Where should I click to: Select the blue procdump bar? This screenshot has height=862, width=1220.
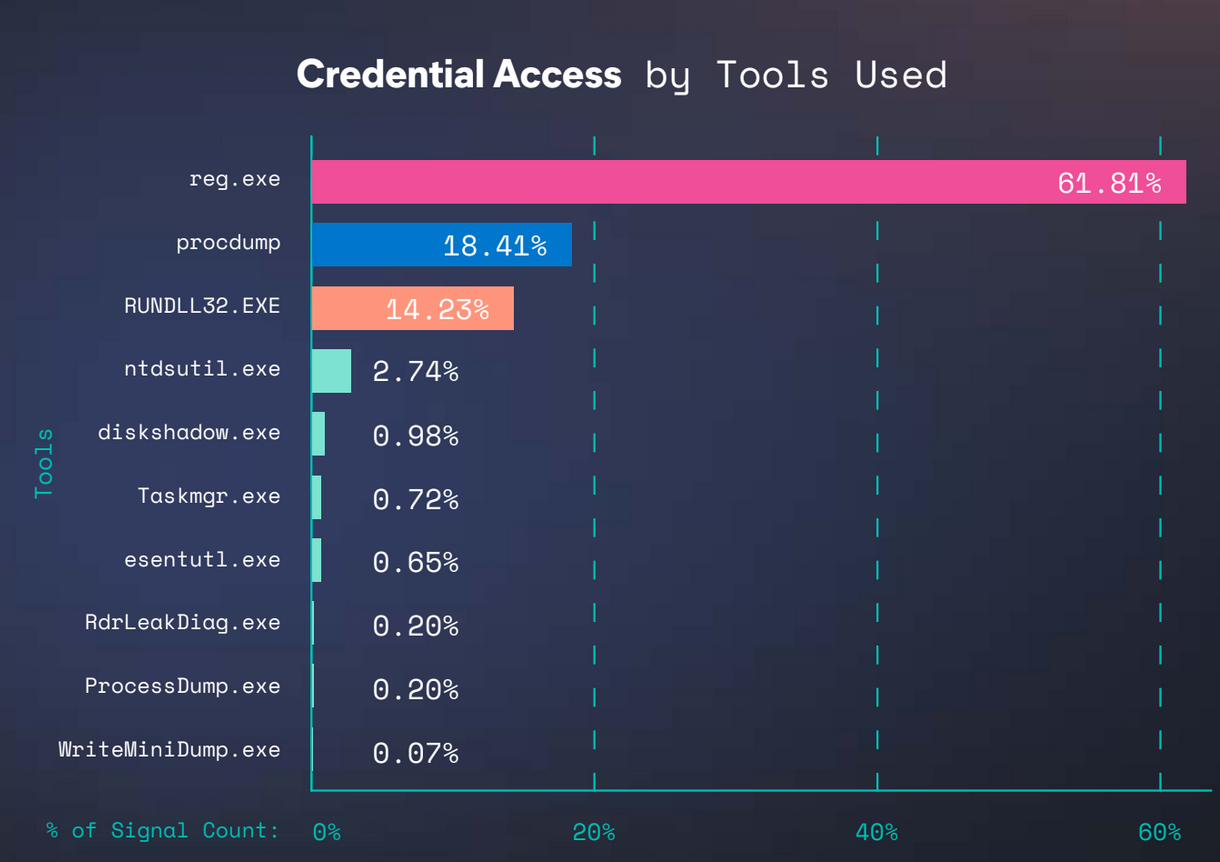tap(442, 245)
